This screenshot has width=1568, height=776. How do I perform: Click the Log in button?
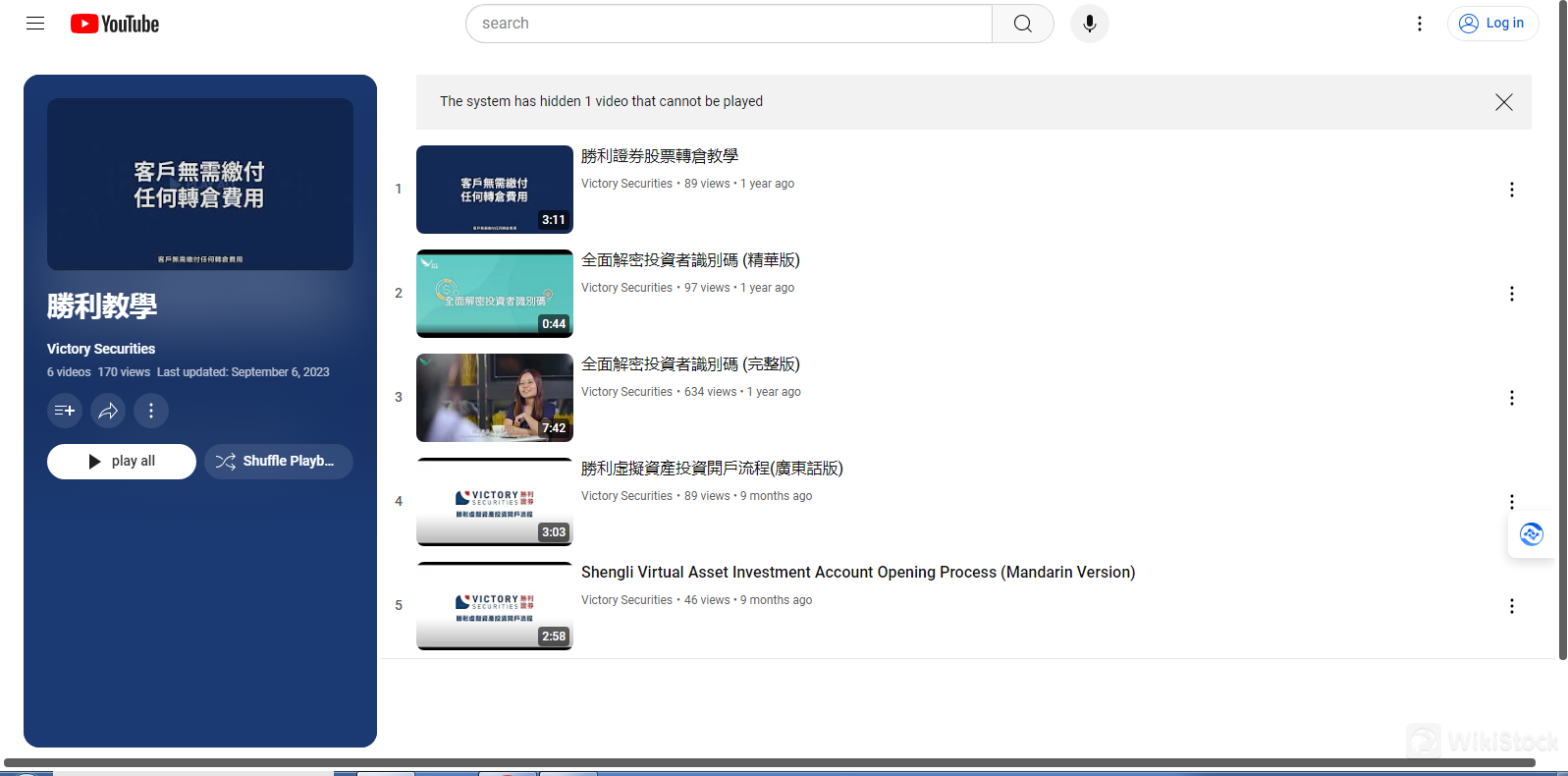[1492, 24]
